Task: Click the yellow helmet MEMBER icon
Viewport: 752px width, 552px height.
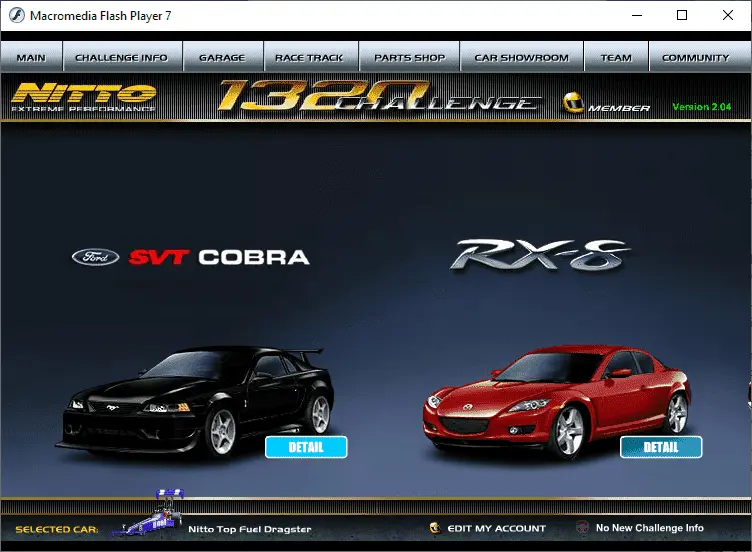Action: (574, 103)
